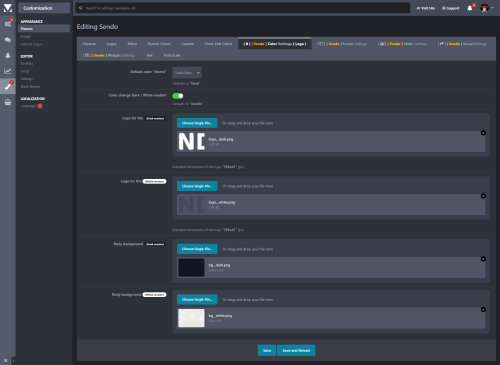
Task: Click the Save and Reload button
Action: pos(296,350)
